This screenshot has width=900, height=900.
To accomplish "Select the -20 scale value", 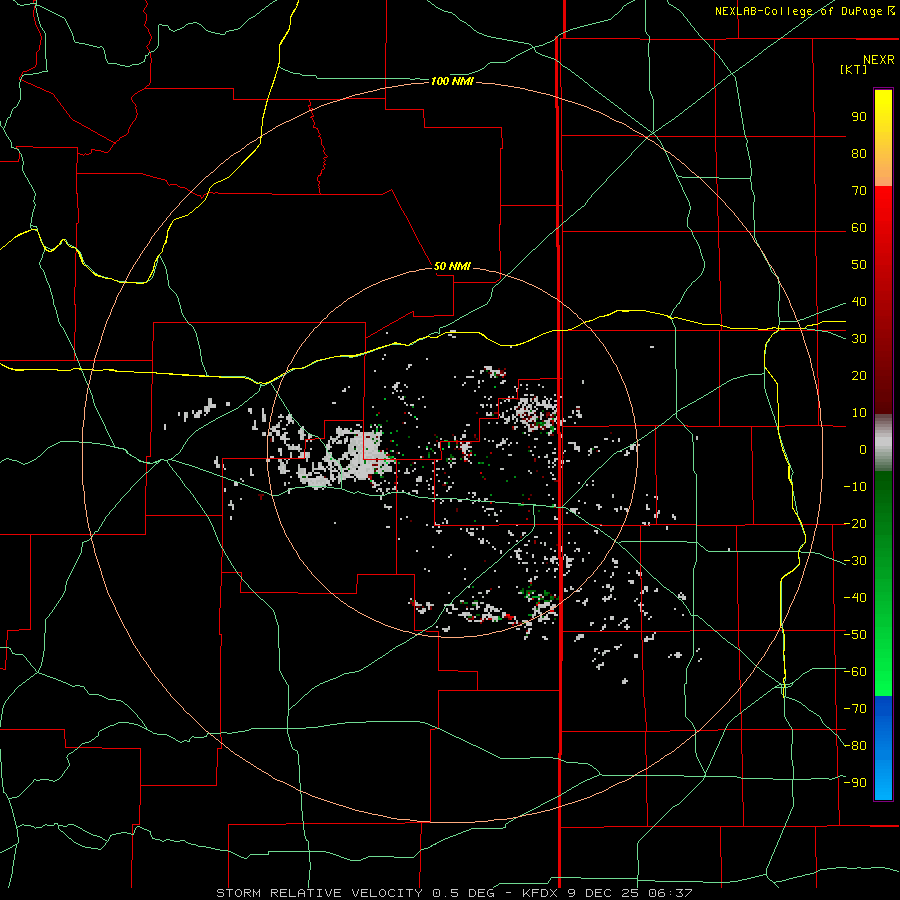I will pyautogui.click(x=855, y=523).
